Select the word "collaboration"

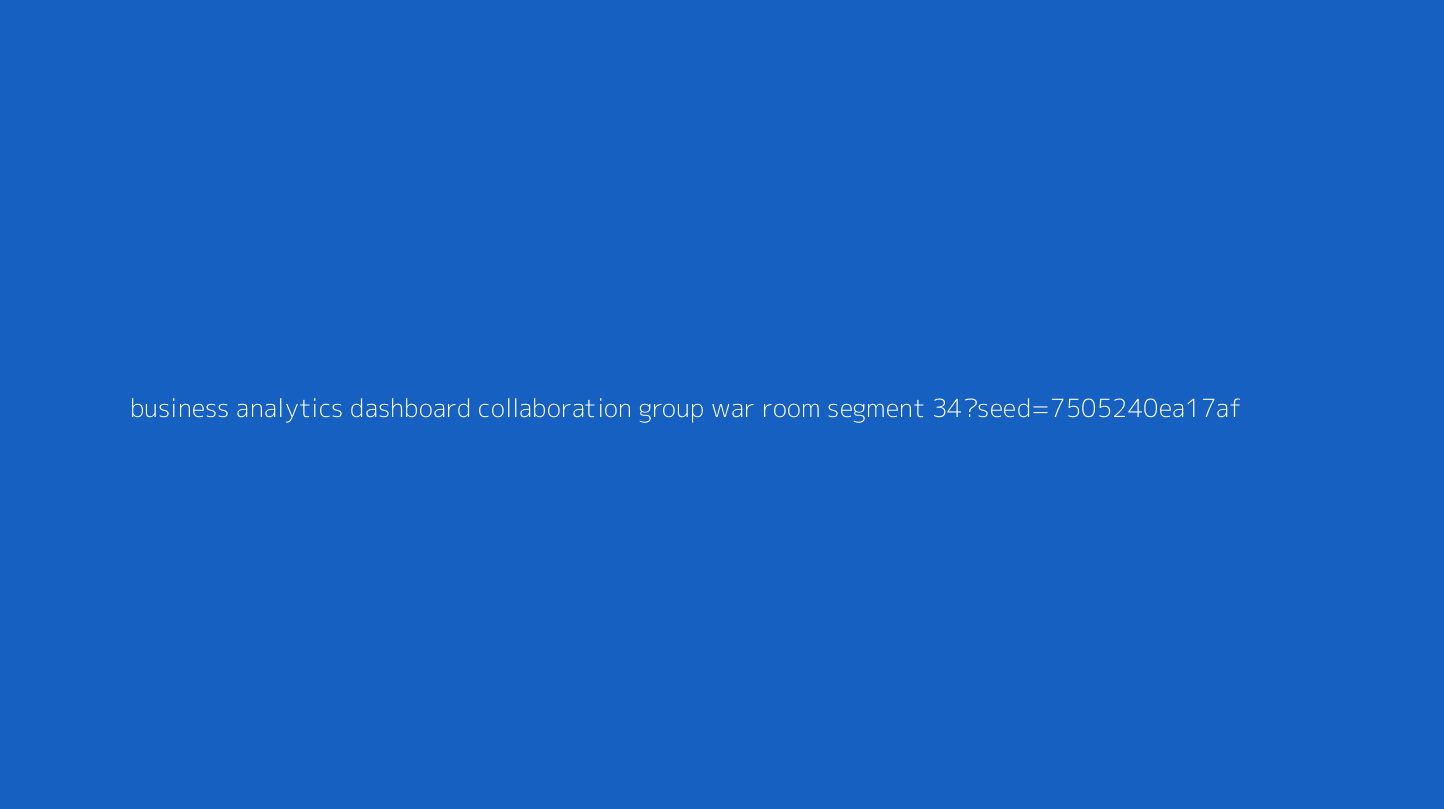554,408
